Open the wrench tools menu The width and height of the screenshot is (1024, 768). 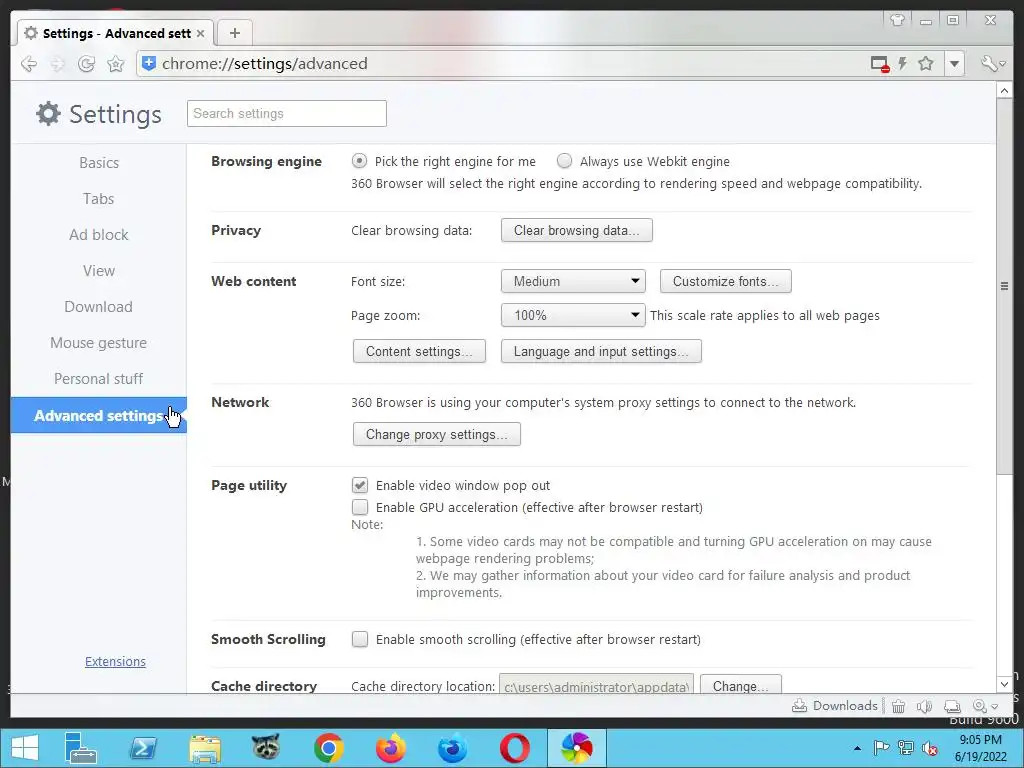pyautogui.click(x=992, y=63)
